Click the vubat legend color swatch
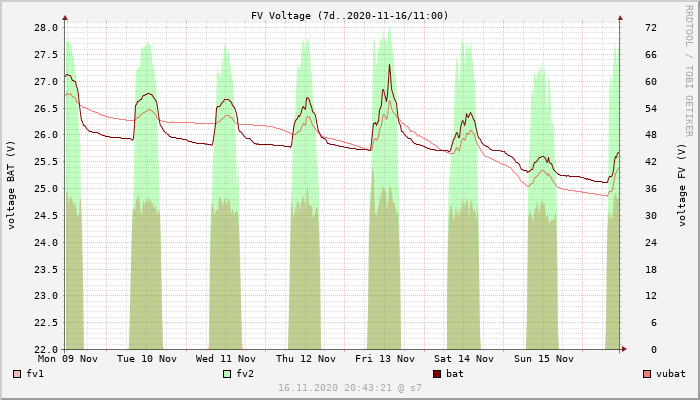Image resolution: width=700 pixels, height=400 pixels. coord(647,374)
